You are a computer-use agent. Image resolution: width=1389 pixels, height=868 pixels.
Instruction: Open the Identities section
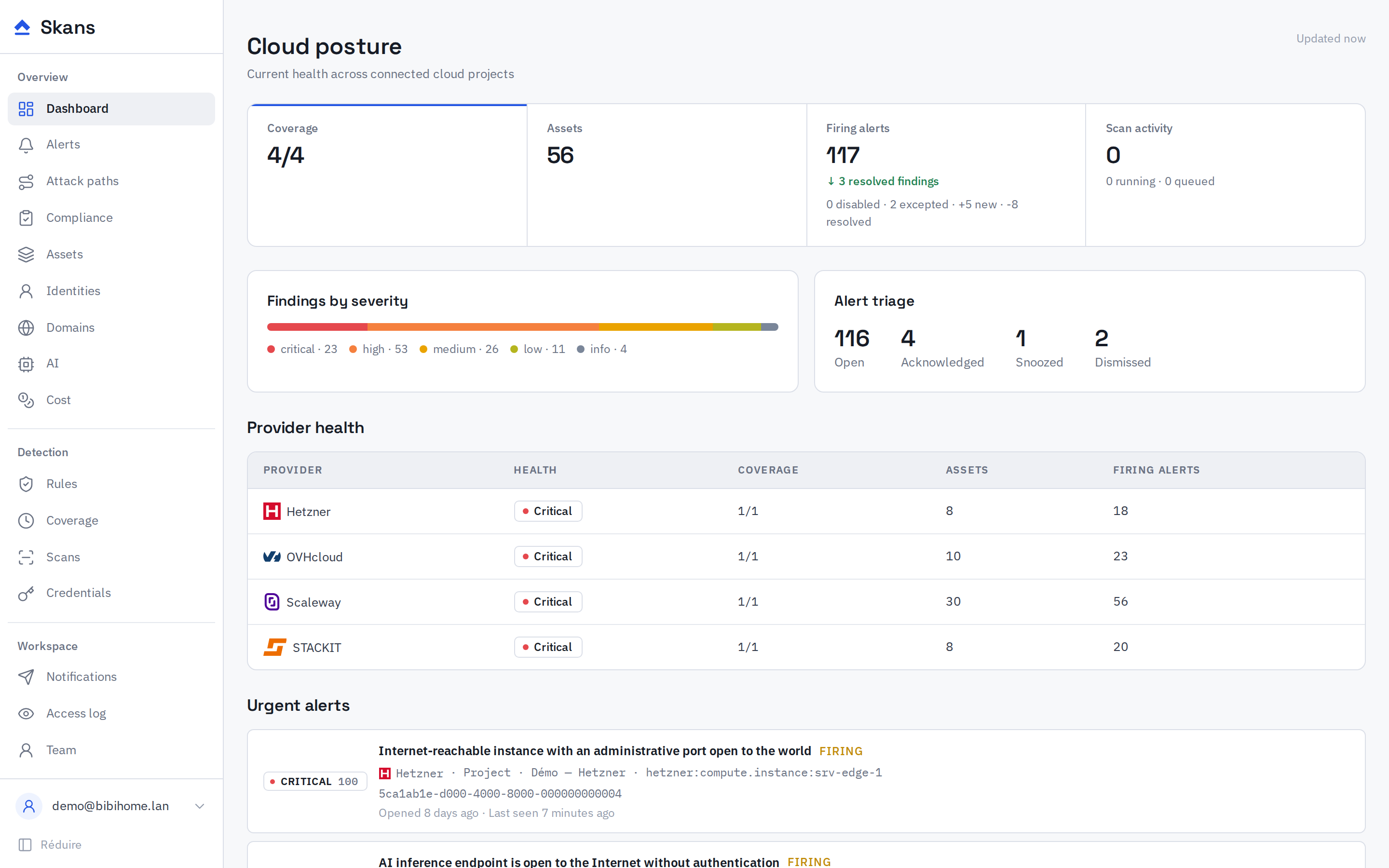[x=111, y=291]
